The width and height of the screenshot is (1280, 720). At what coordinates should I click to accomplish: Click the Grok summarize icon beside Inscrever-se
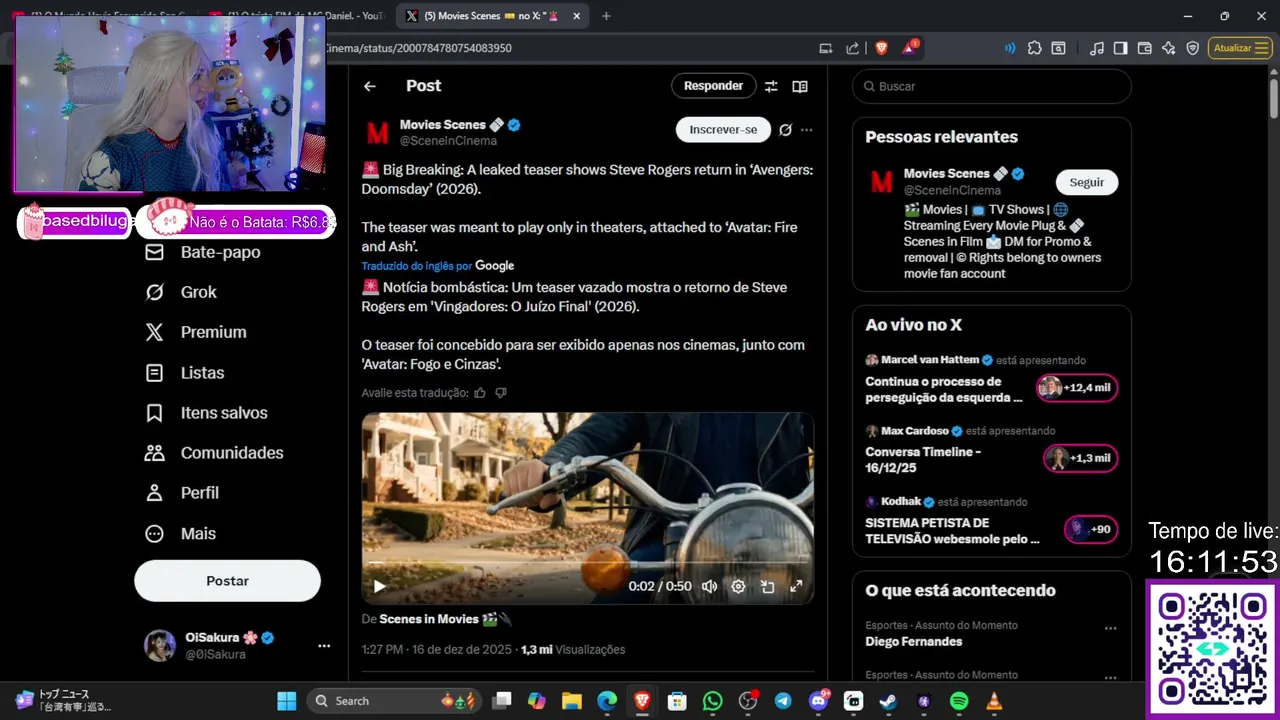click(x=786, y=130)
